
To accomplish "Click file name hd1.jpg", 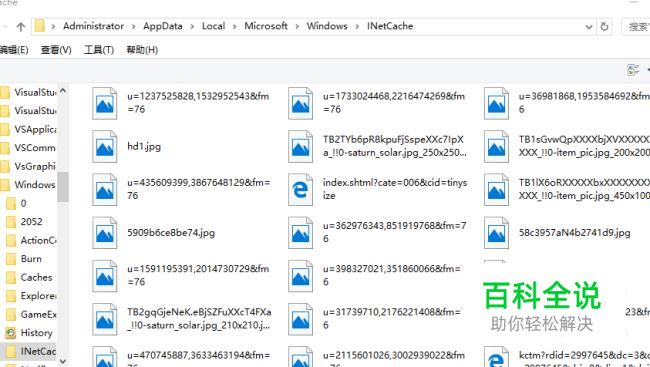I will click(x=144, y=146).
